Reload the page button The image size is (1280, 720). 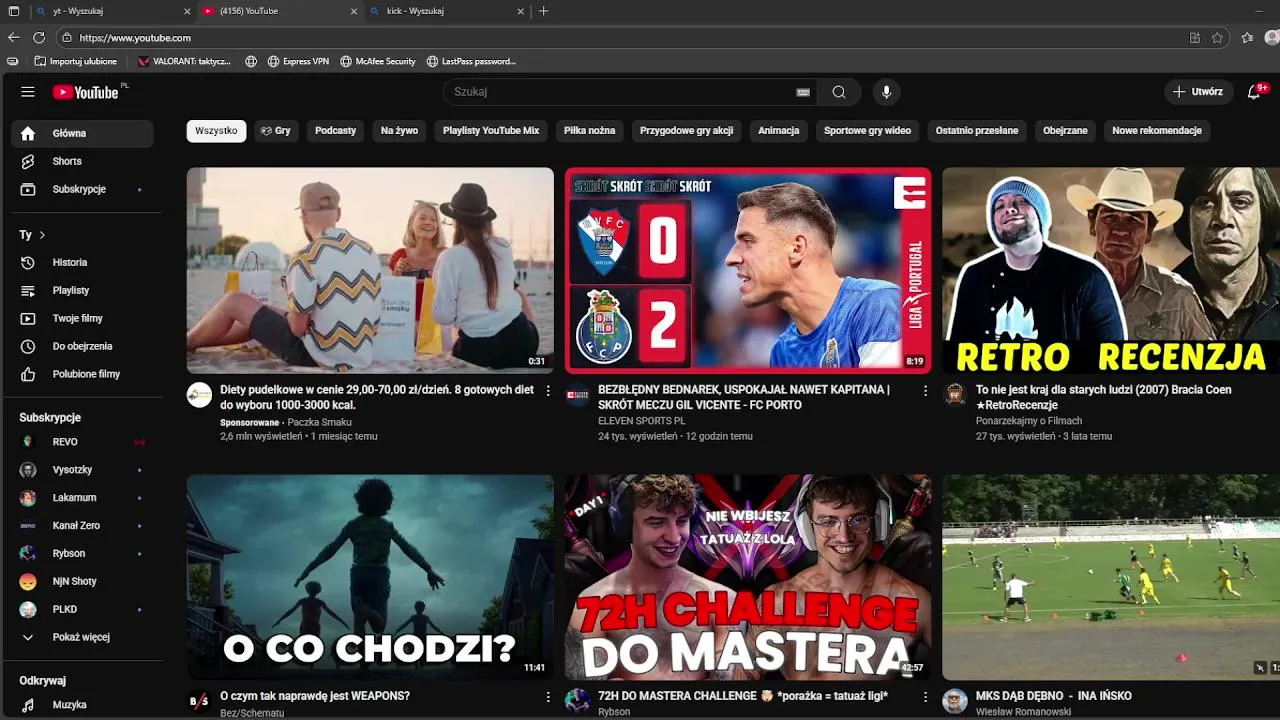(39, 38)
